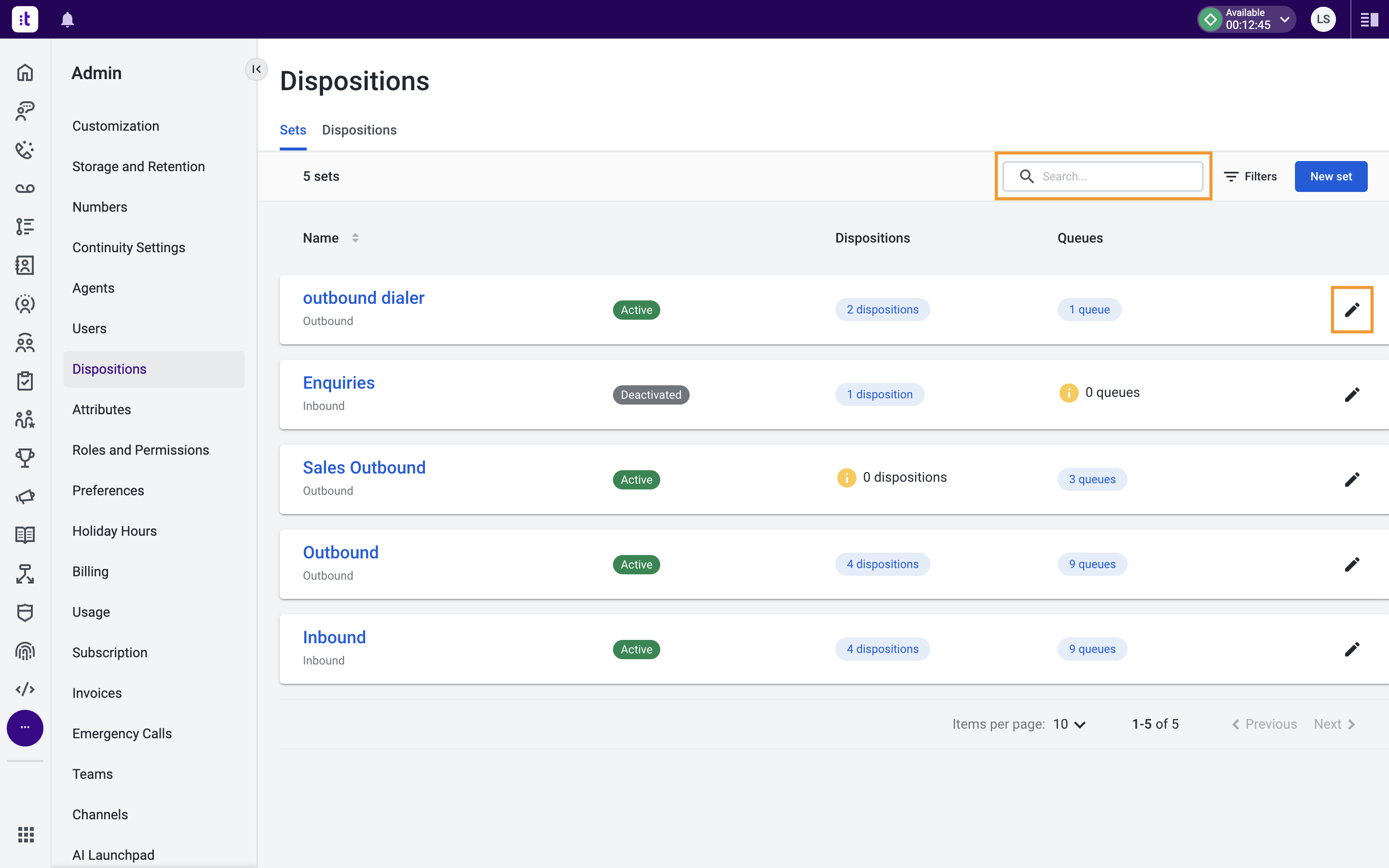This screenshot has height=868, width=1389.
Task: Edit the outbound dialer set via pencil icon
Action: (1352, 310)
